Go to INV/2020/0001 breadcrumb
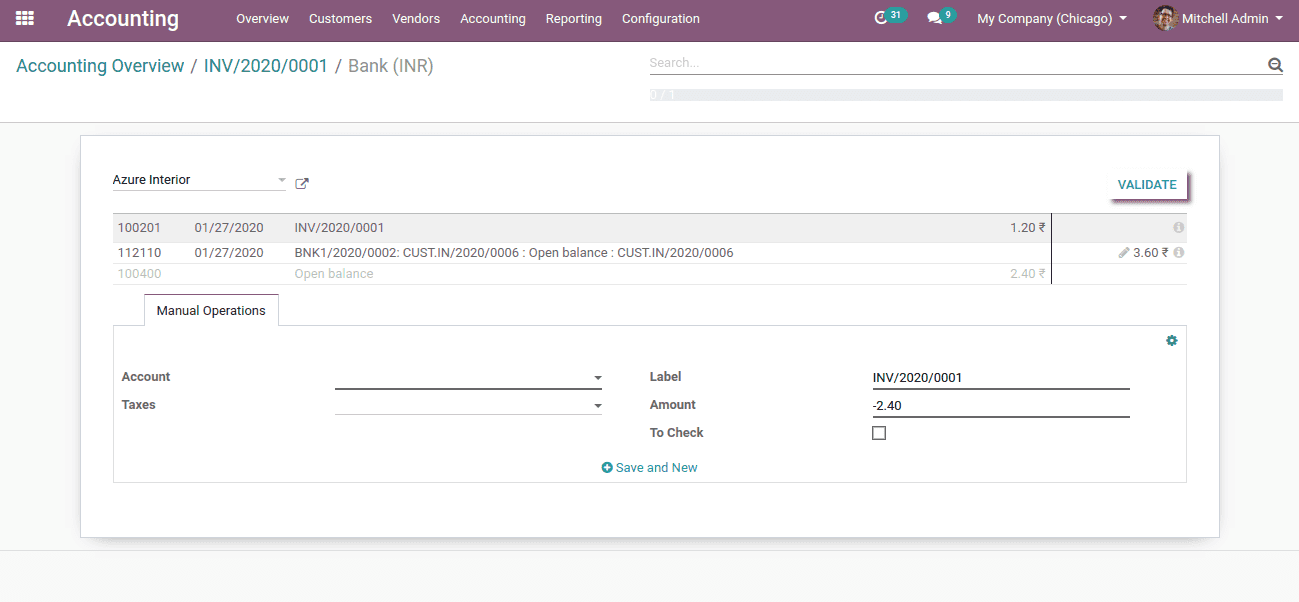Viewport: 1299px width, 602px height. [266, 66]
